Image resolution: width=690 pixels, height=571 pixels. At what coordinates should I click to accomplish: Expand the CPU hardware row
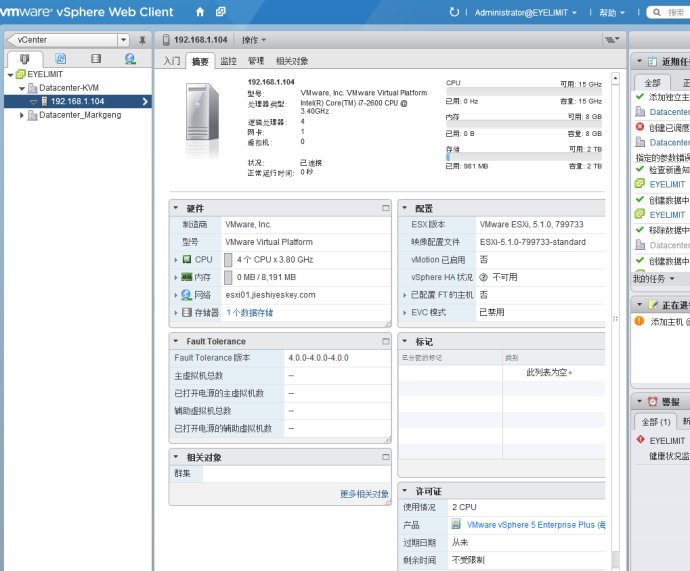(176, 260)
